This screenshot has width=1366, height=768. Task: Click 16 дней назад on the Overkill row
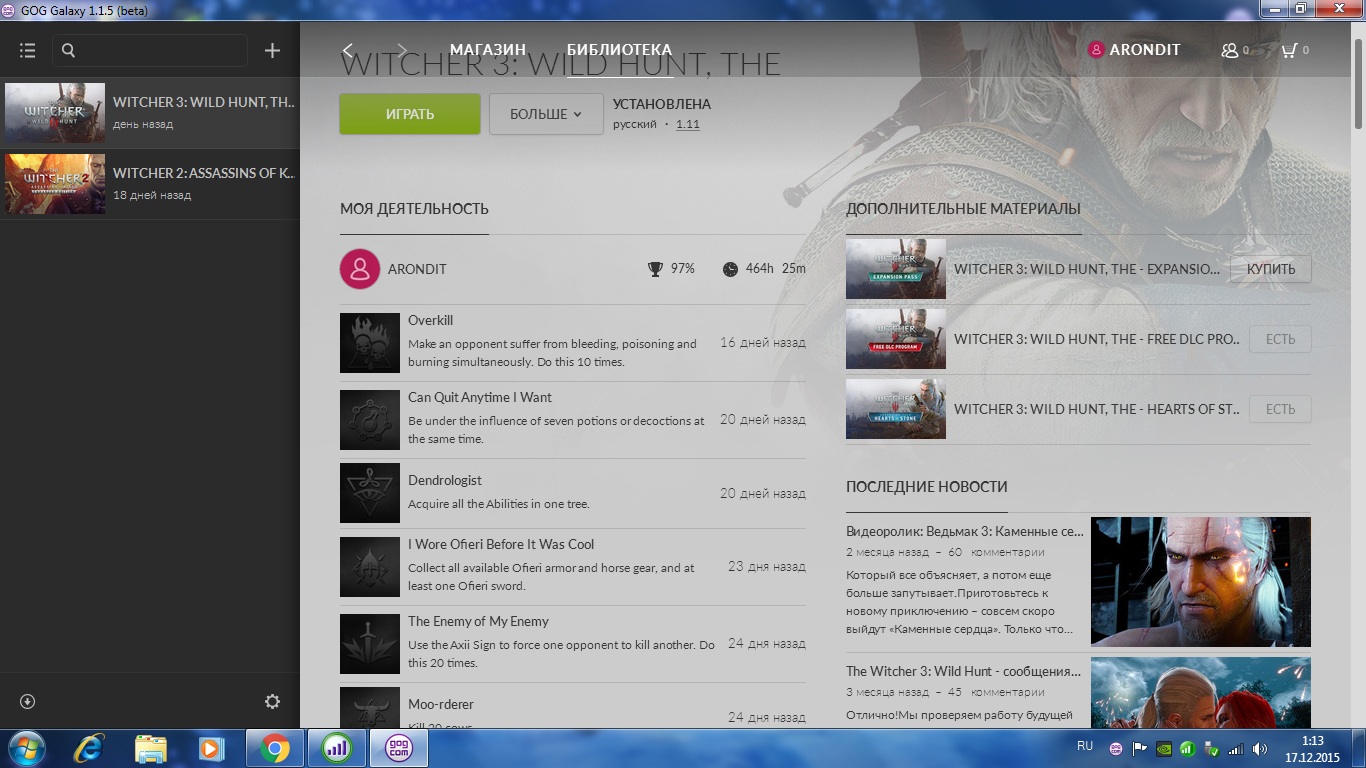point(763,343)
